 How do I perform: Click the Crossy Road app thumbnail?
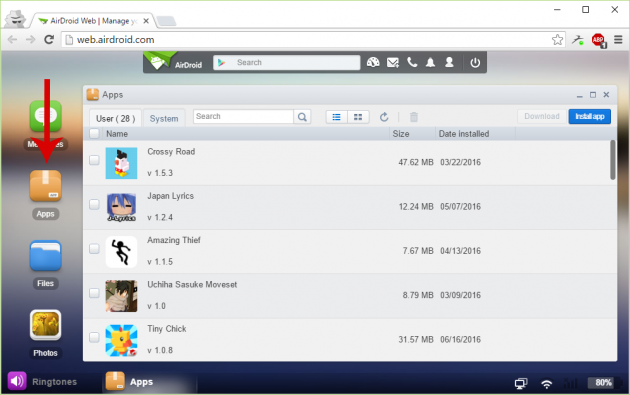coord(121,163)
